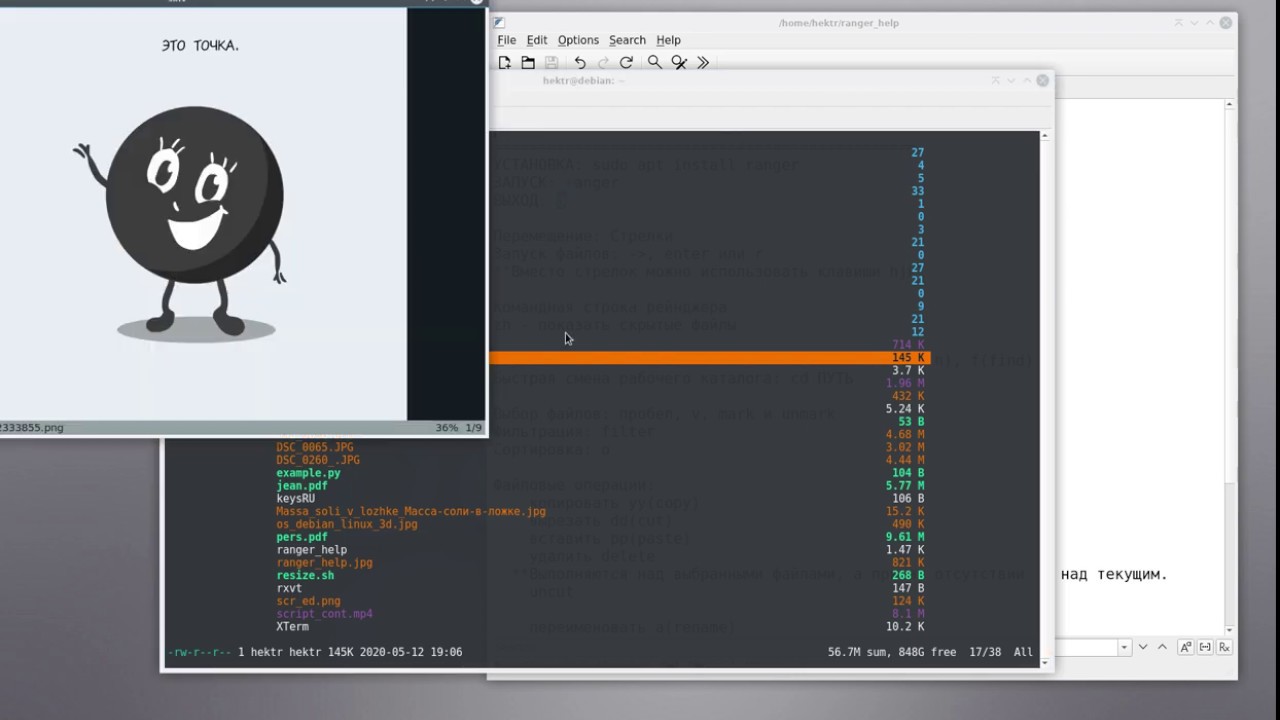Click the search input field in editor
Image resolution: width=1280 pixels, height=720 pixels.
click(1088, 647)
